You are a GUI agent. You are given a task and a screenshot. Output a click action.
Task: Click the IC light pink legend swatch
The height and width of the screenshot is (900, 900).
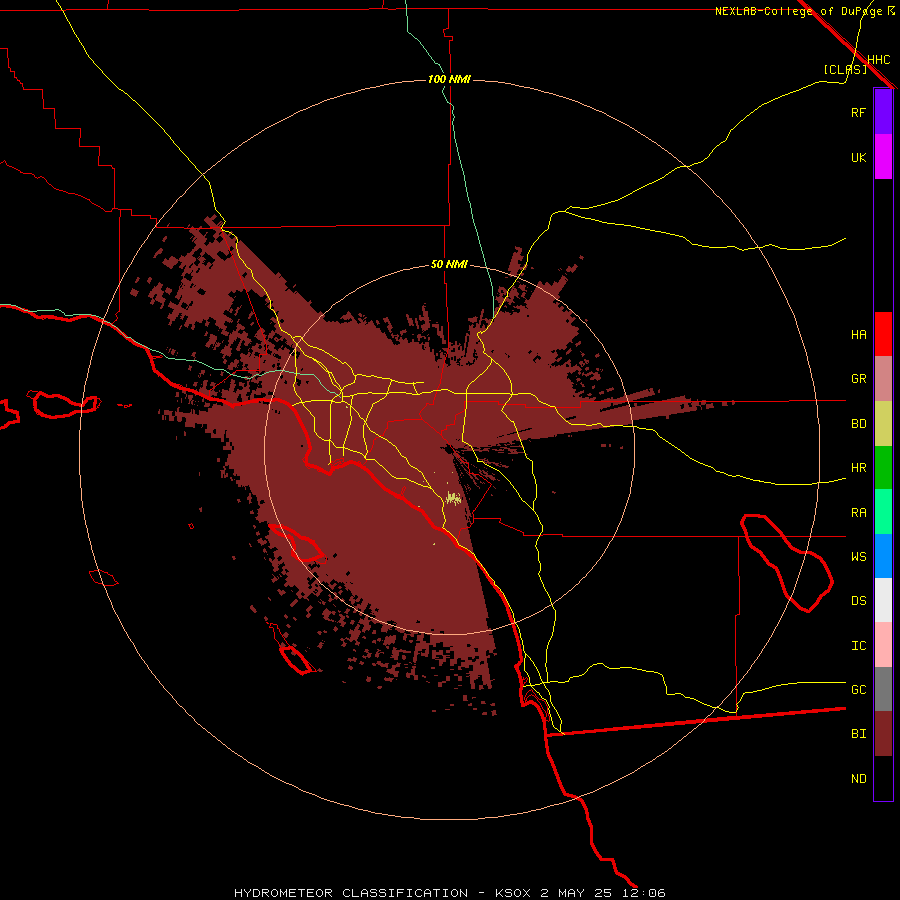tap(883, 645)
